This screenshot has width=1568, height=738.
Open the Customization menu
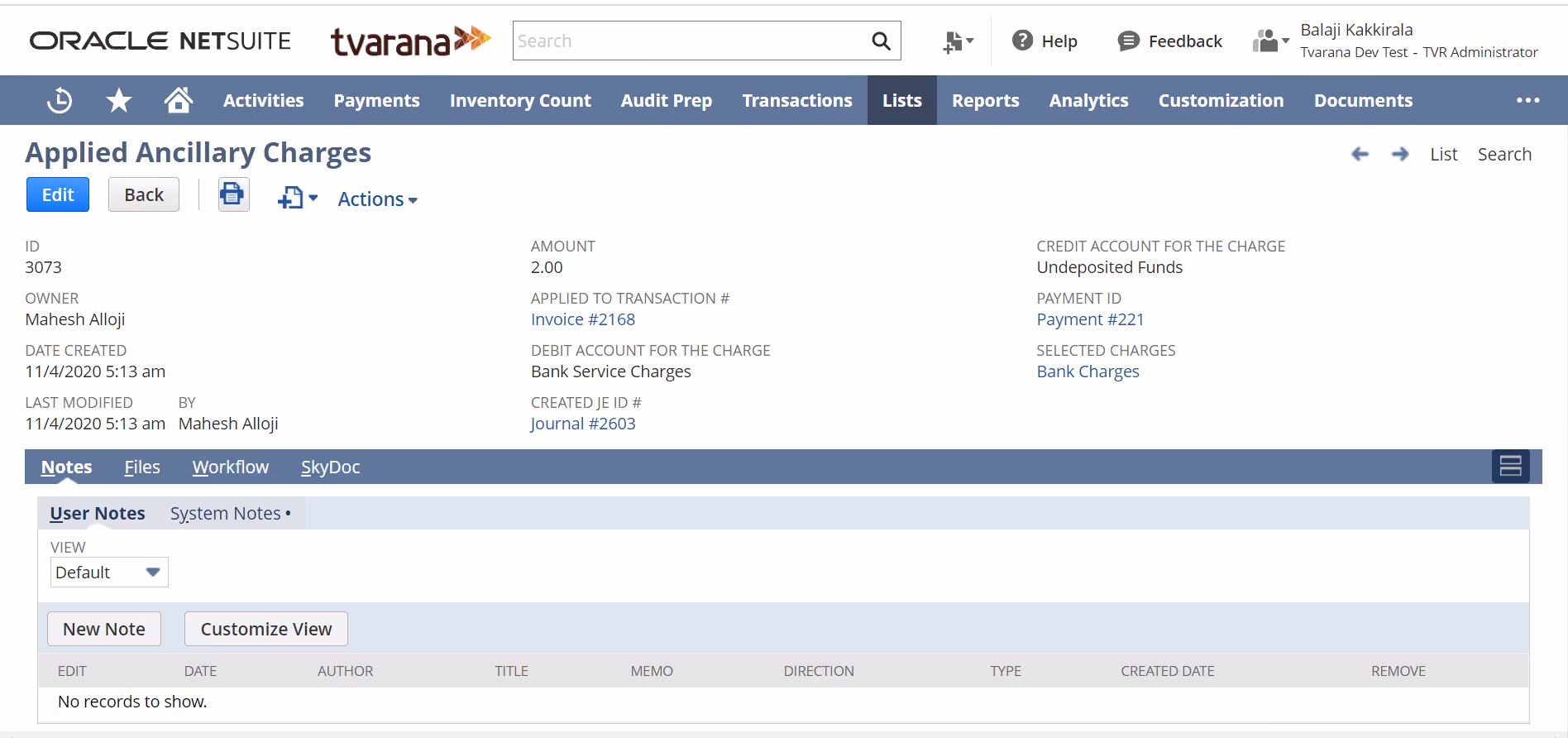point(1221,100)
